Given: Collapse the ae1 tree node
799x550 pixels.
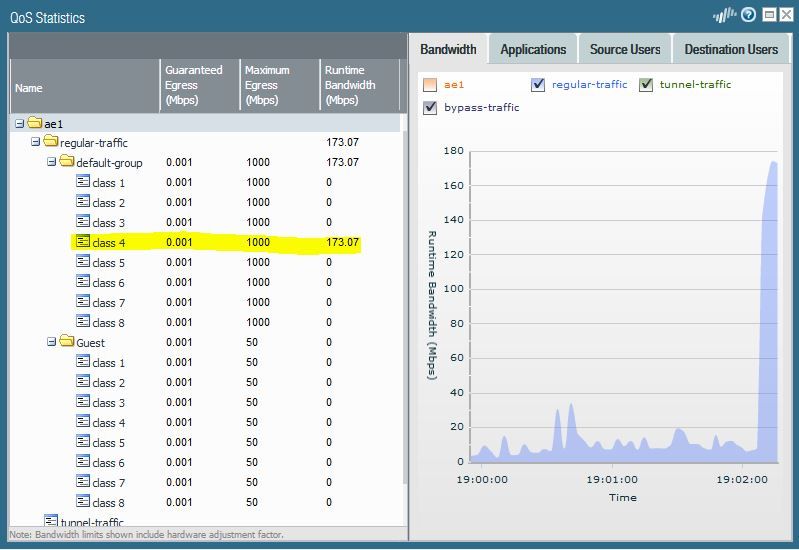Looking at the screenshot, I should click(x=20, y=123).
